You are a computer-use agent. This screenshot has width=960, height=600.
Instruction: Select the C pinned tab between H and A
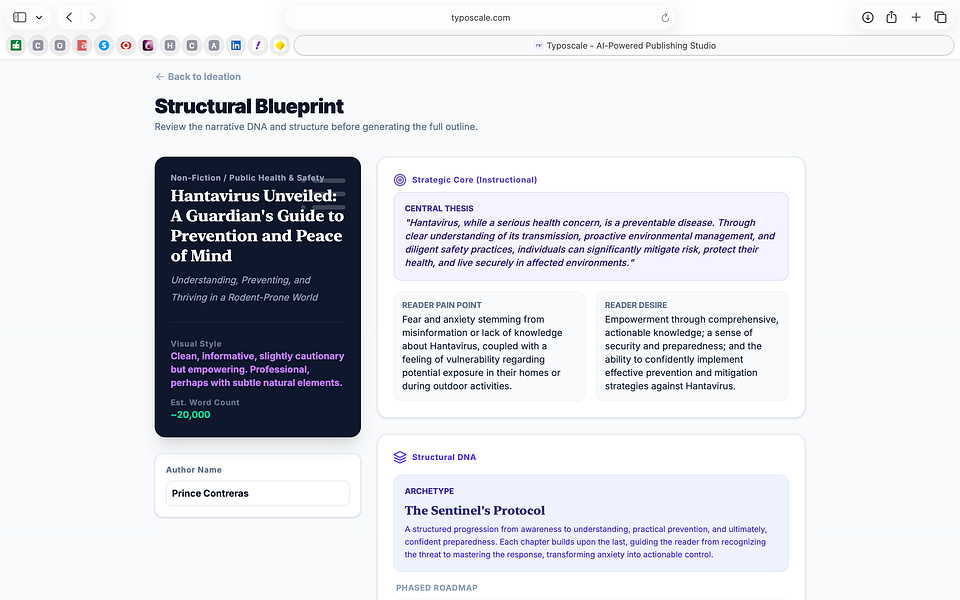pos(192,45)
